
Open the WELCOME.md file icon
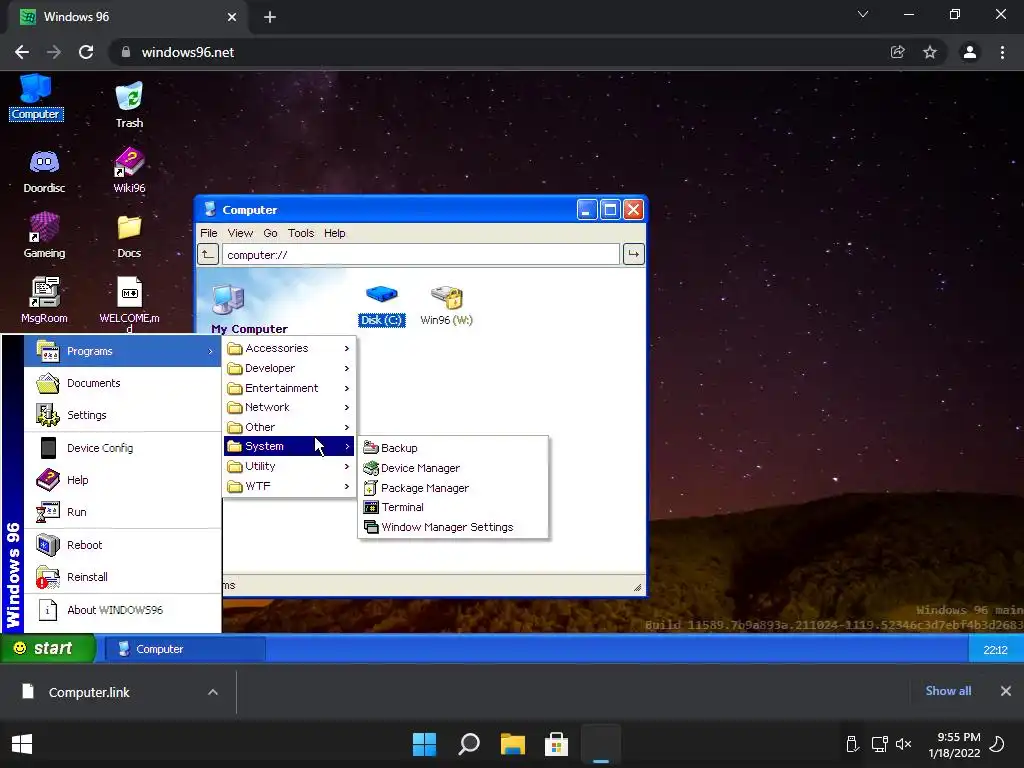click(x=129, y=304)
